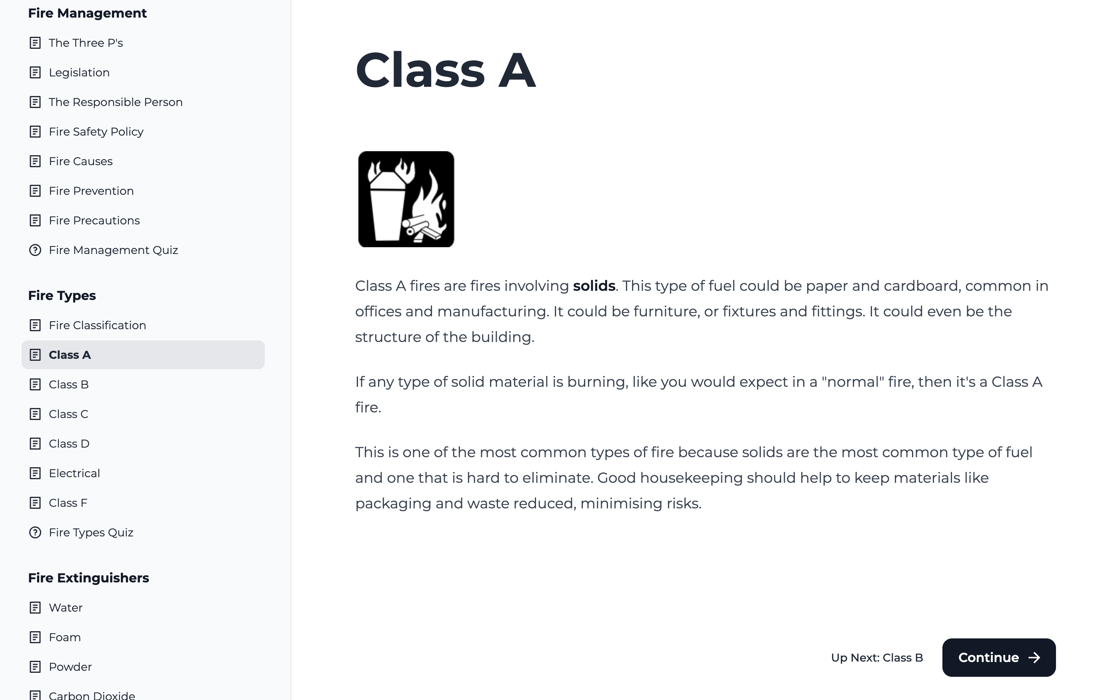This screenshot has height=700, width=1120.
Task: Click the document icon next to Water
Action: [x=36, y=606]
